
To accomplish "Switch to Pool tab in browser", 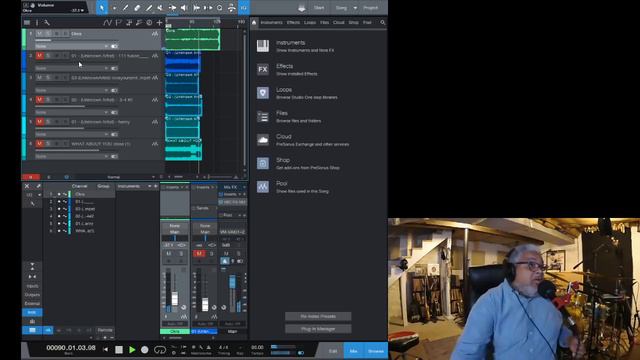I will 367,22.
